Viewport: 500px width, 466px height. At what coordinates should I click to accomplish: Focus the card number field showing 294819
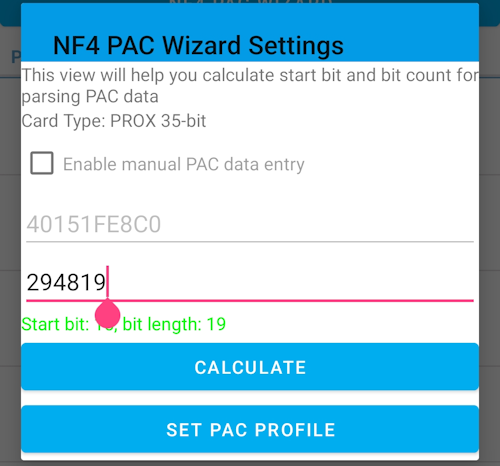(250, 283)
